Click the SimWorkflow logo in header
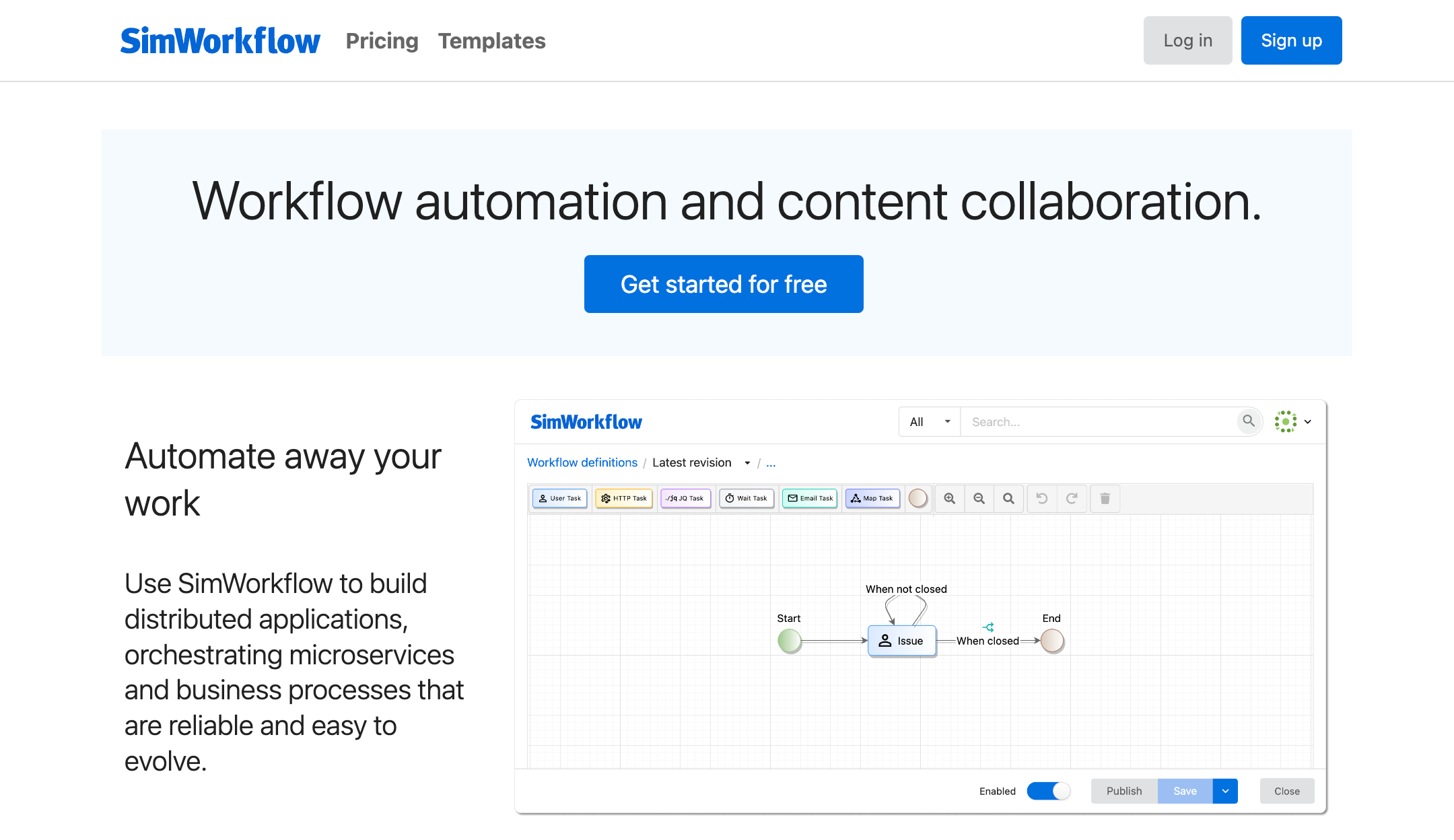This screenshot has width=1454, height=840. tap(220, 41)
